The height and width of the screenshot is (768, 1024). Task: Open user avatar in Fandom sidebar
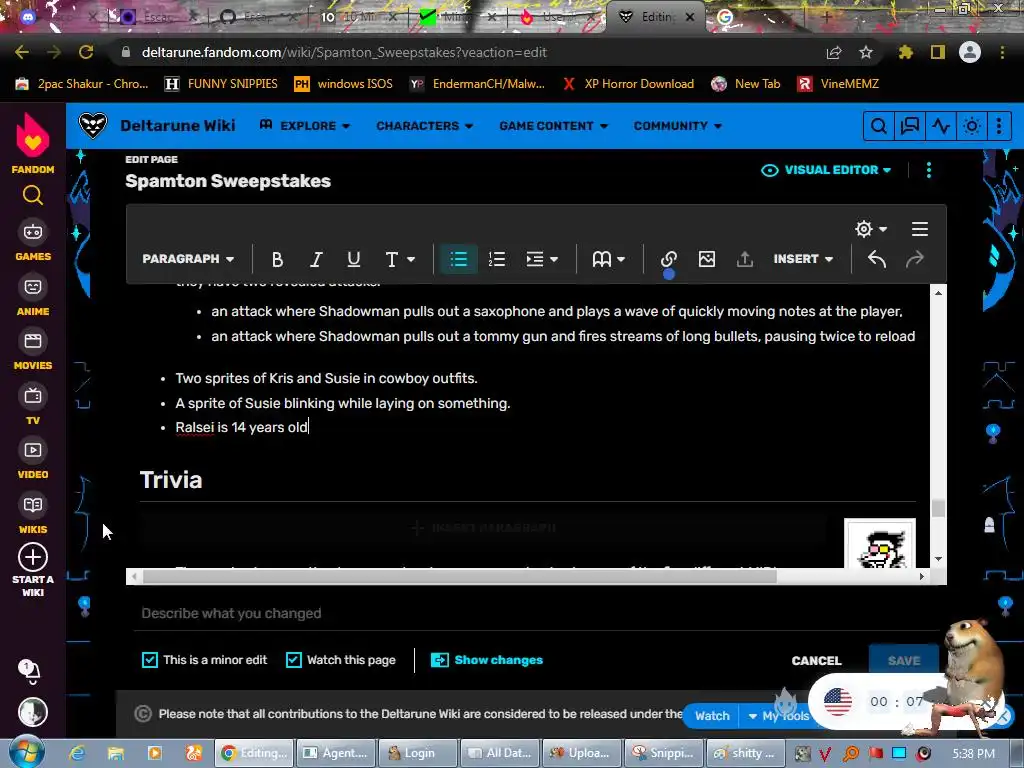[33, 712]
